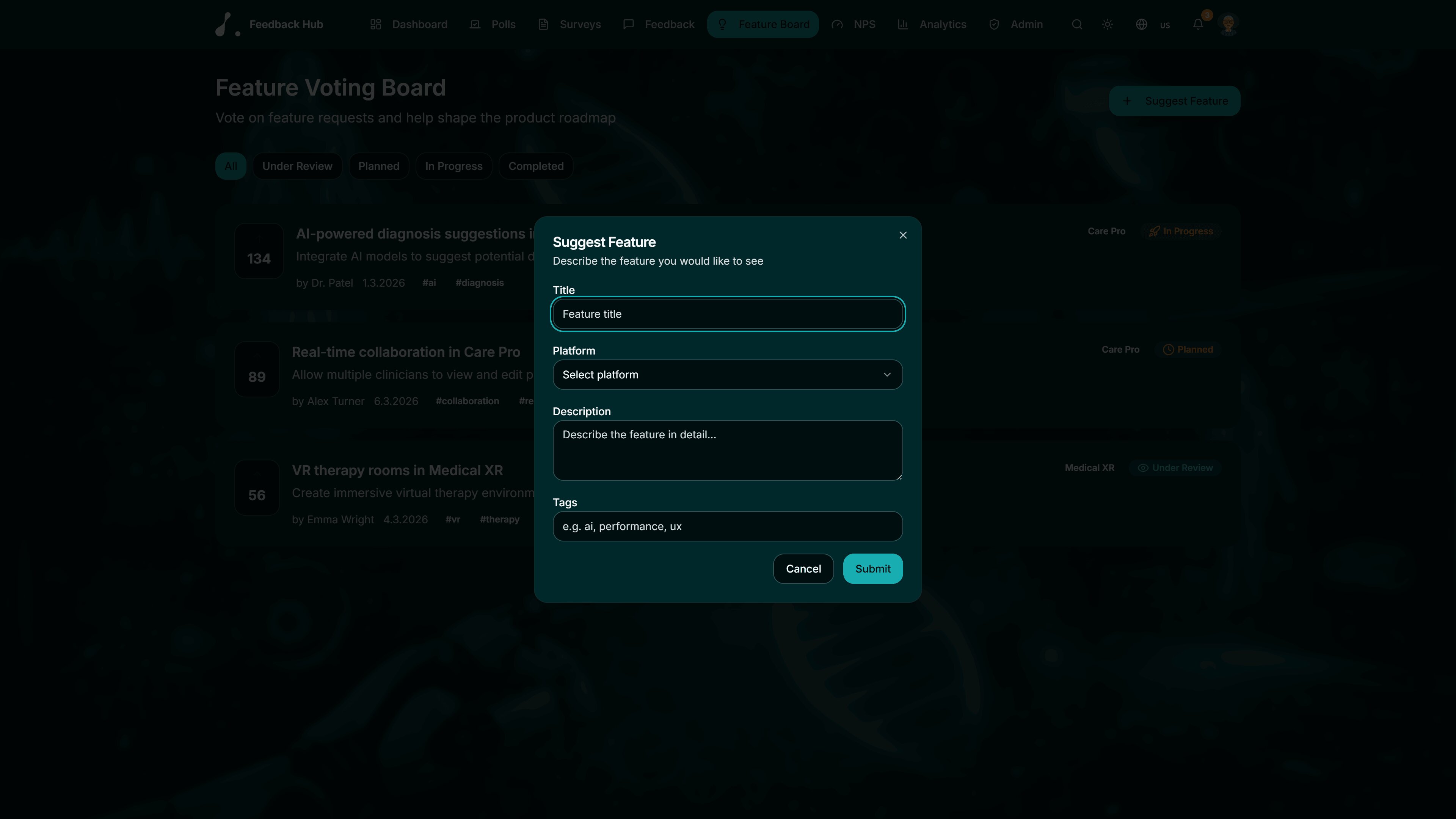Open the user avatar menu
1456x819 pixels.
(x=1228, y=24)
